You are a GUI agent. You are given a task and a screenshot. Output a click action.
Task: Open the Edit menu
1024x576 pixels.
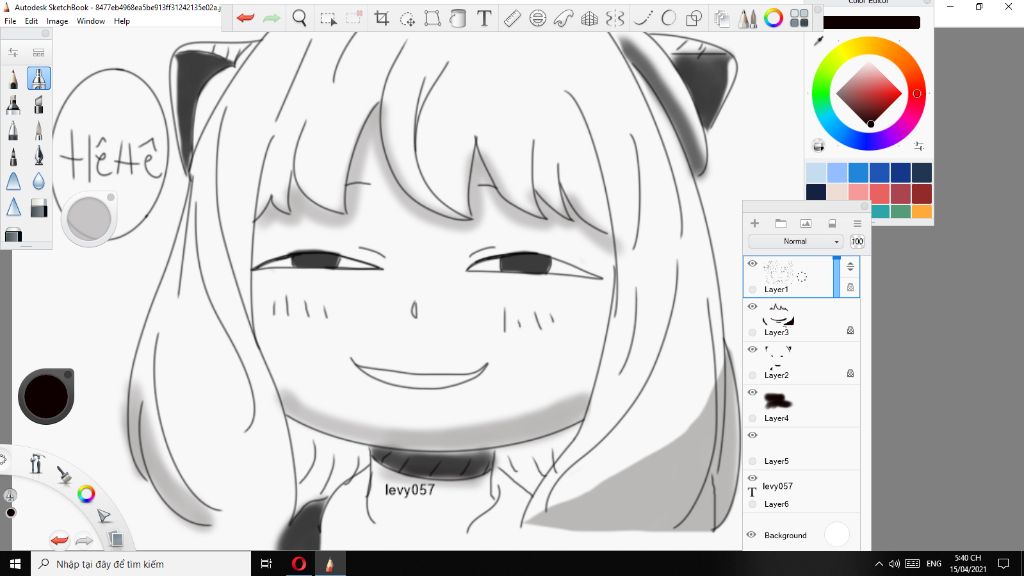point(31,21)
